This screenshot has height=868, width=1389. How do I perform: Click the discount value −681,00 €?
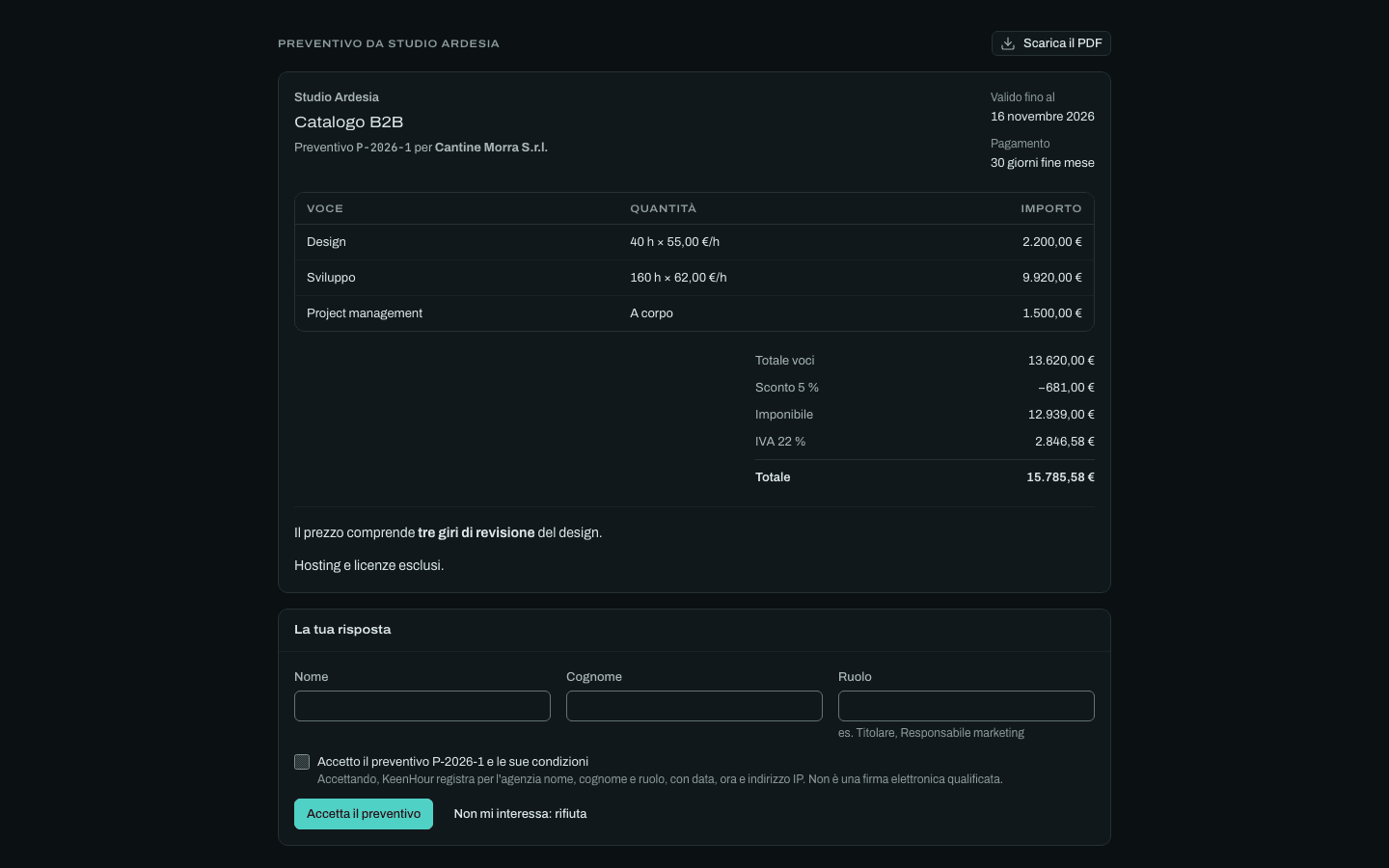pyautogui.click(x=1066, y=388)
